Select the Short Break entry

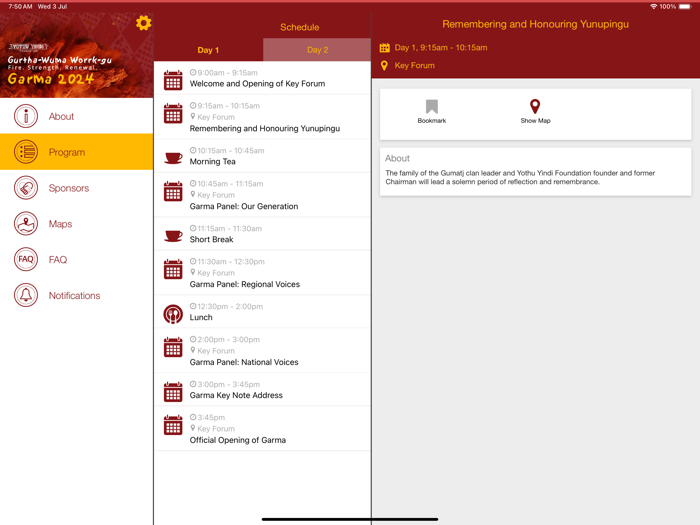coord(262,234)
